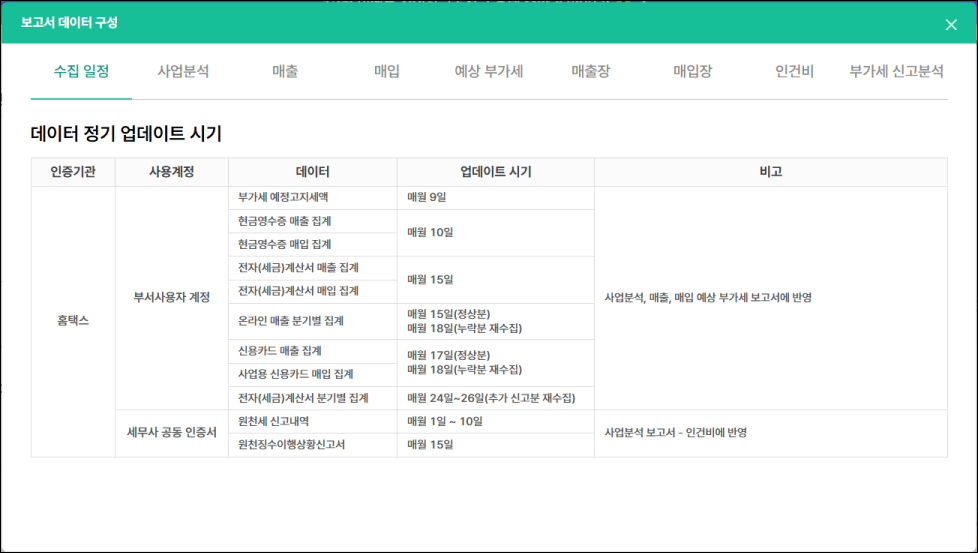Image resolution: width=978 pixels, height=553 pixels.
Task: Select the 세무사 공동 인증서 cell
Action: point(171,433)
